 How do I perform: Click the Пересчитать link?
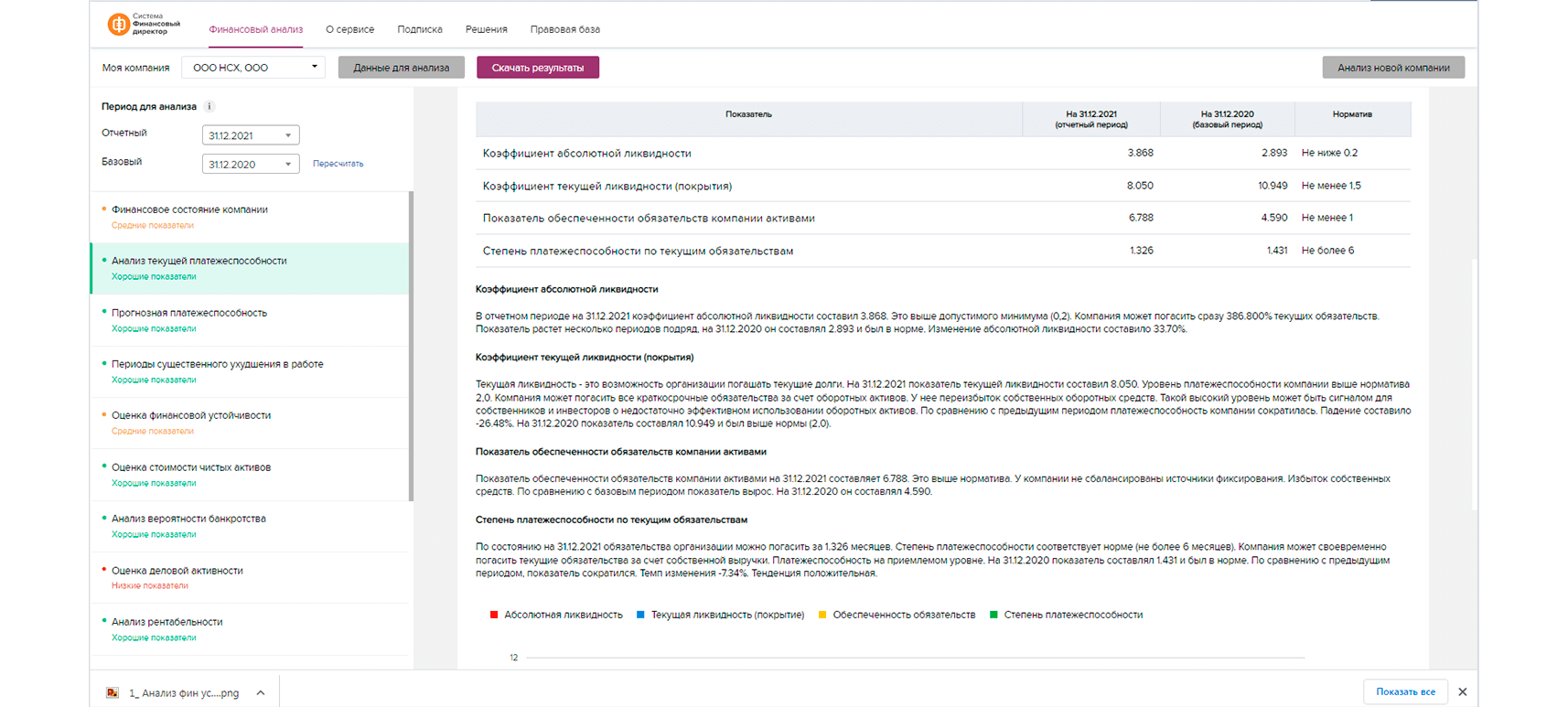point(338,164)
